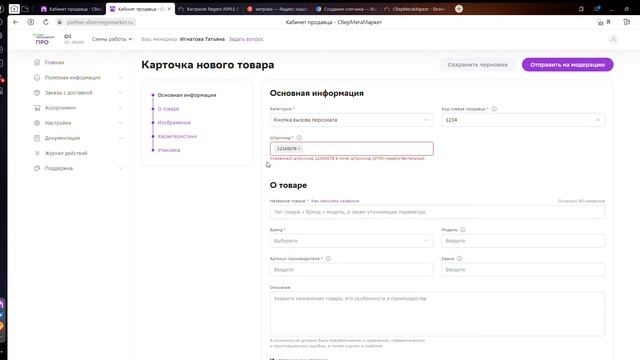Open the user profile avatar icon
The width and height of the screenshot is (640, 360).
pyautogui.click(x=613, y=39)
